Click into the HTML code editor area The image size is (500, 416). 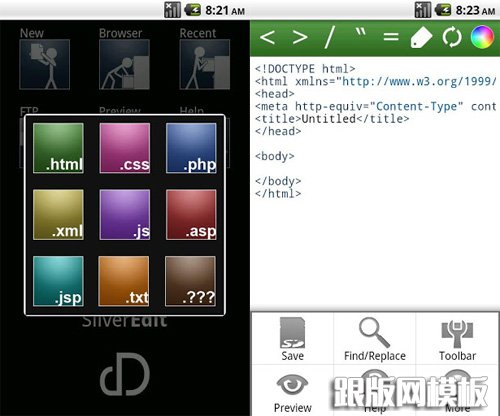(375, 183)
